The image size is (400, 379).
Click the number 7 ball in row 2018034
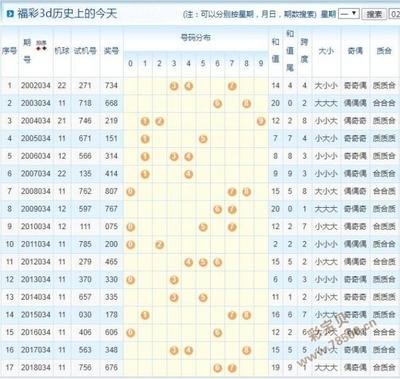[232, 368]
